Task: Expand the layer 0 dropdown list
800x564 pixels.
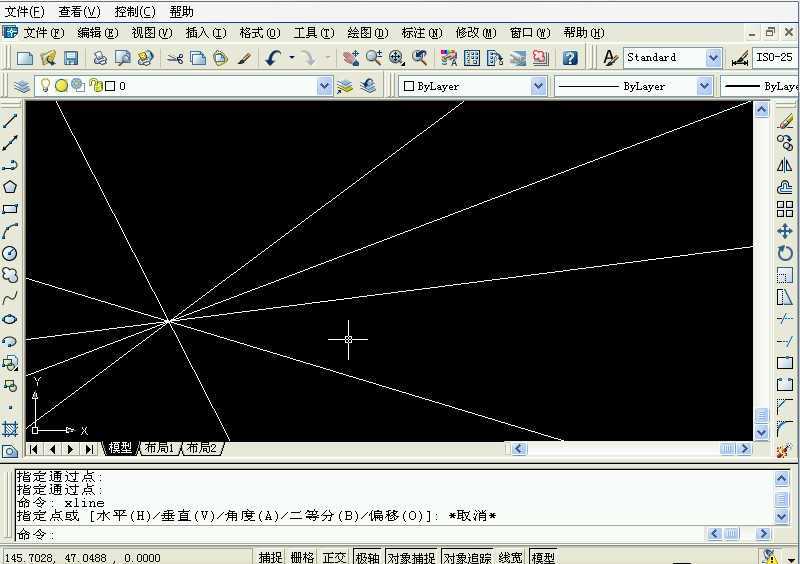Action: (324, 86)
